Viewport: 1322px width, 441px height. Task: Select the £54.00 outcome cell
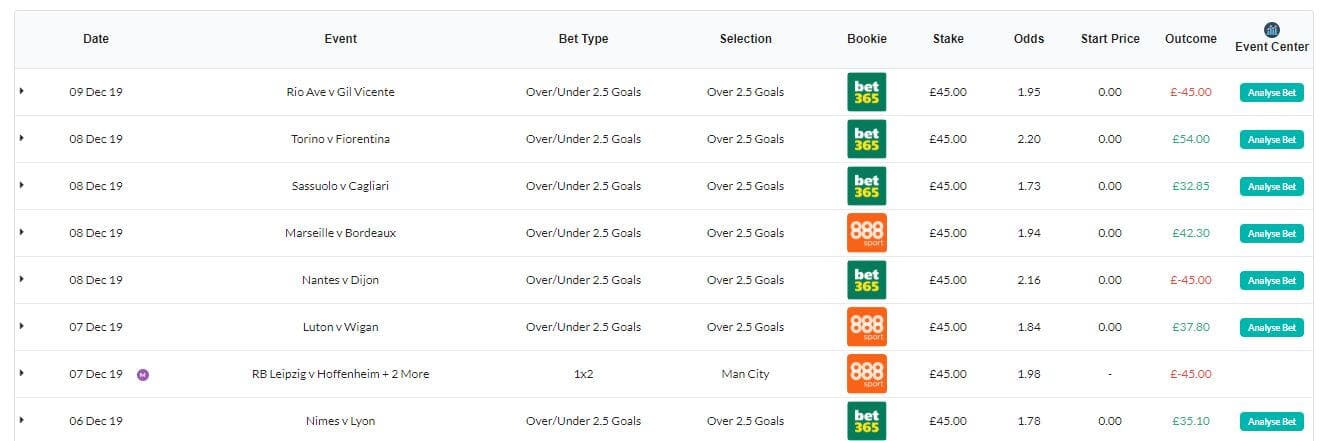point(1191,139)
